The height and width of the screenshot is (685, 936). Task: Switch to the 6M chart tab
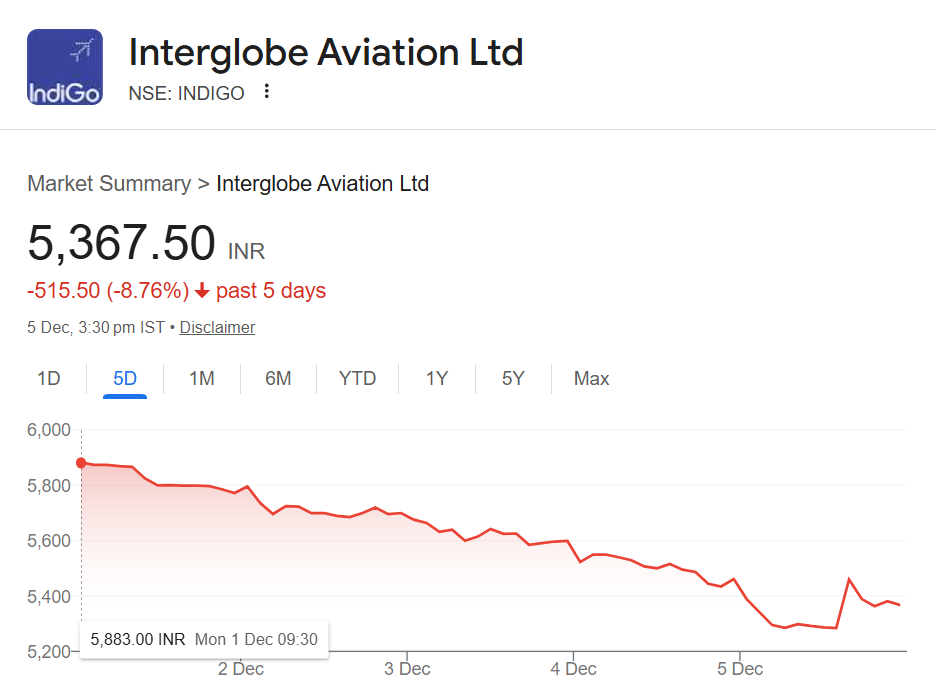(x=278, y=379)
